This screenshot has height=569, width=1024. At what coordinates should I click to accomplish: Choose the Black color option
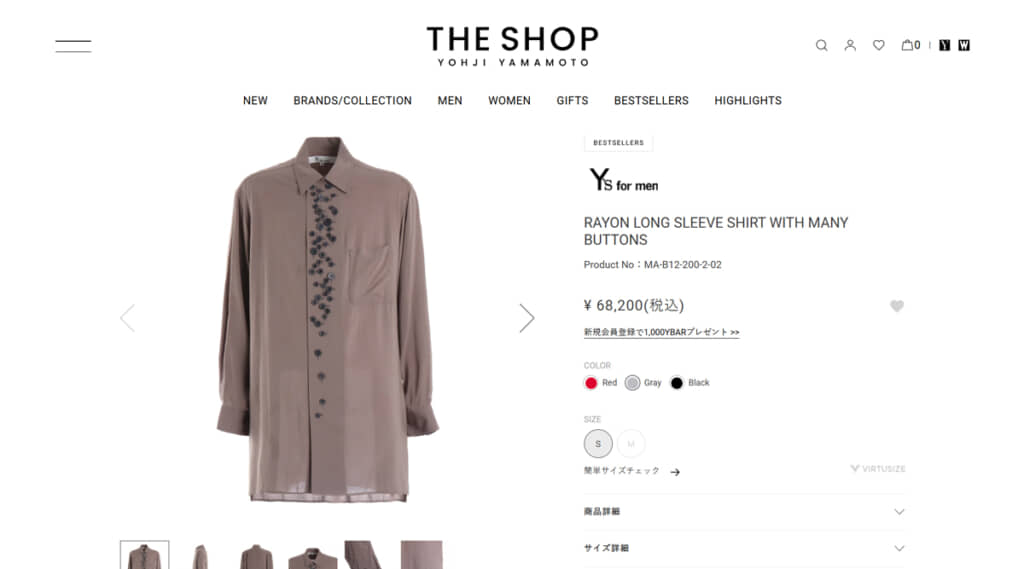coord(690,383)
